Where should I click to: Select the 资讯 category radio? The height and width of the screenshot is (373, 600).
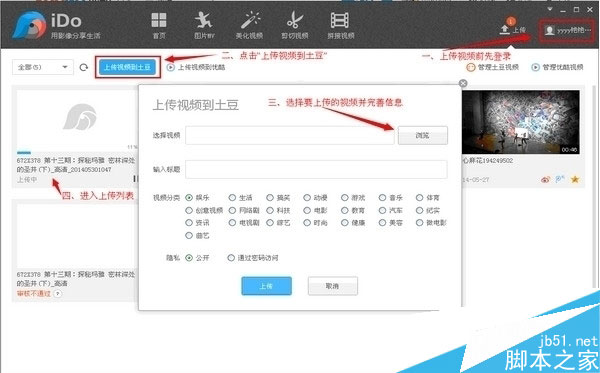click(189, 223)
